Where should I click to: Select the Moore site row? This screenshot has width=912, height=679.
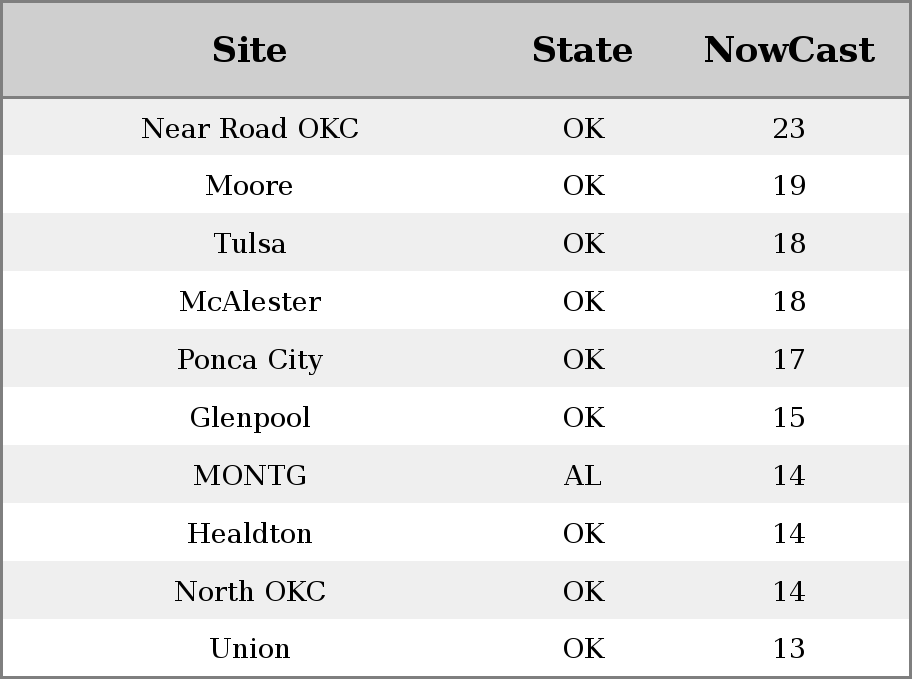[456, 185]
